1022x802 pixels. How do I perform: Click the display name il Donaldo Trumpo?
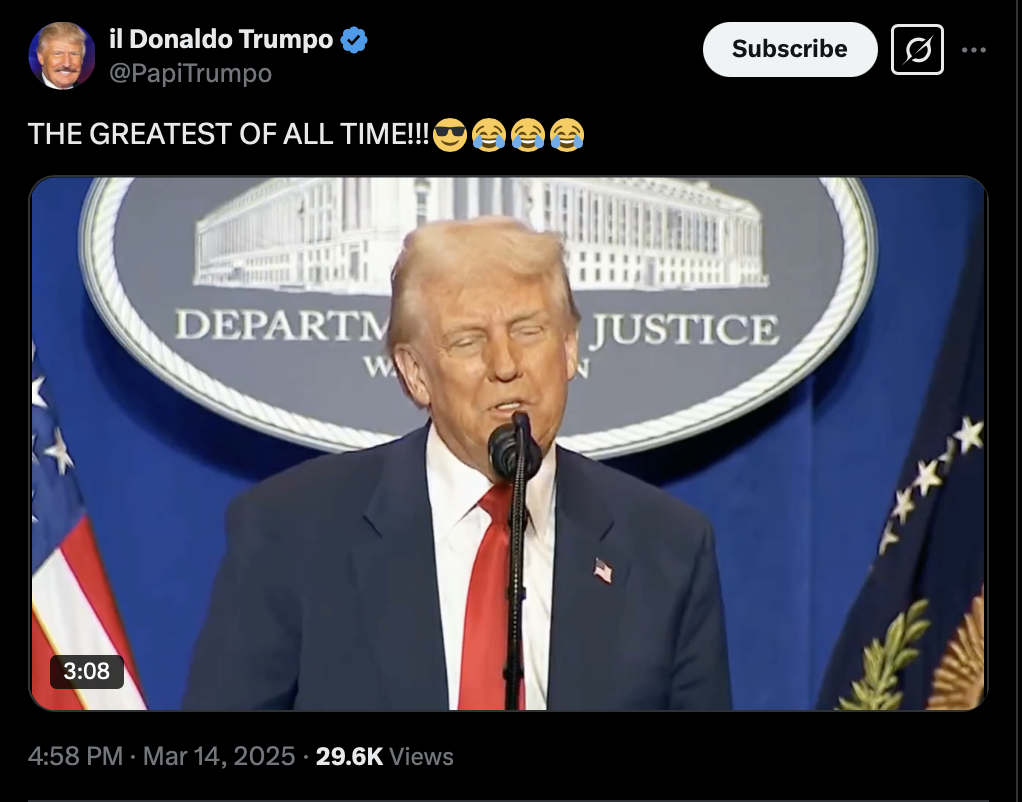point(221,39)
